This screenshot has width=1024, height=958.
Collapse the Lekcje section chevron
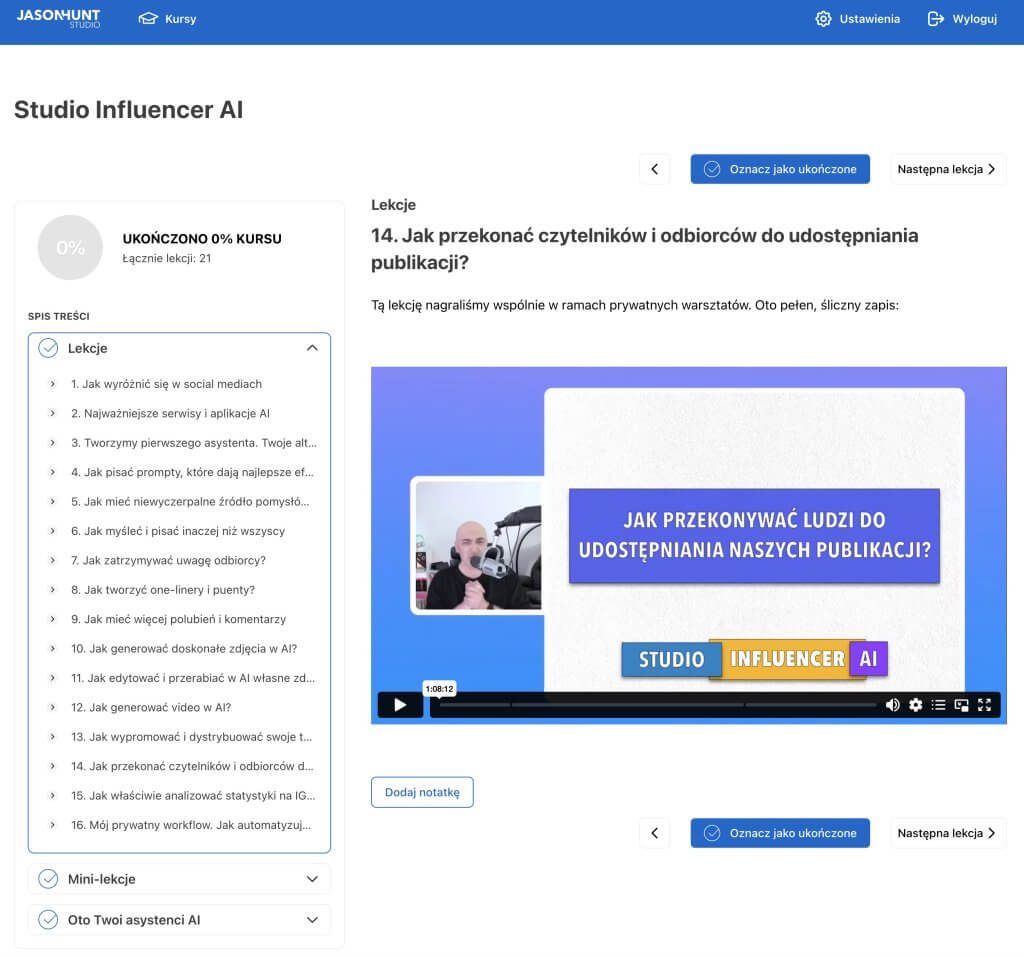(x=312, y=348)
